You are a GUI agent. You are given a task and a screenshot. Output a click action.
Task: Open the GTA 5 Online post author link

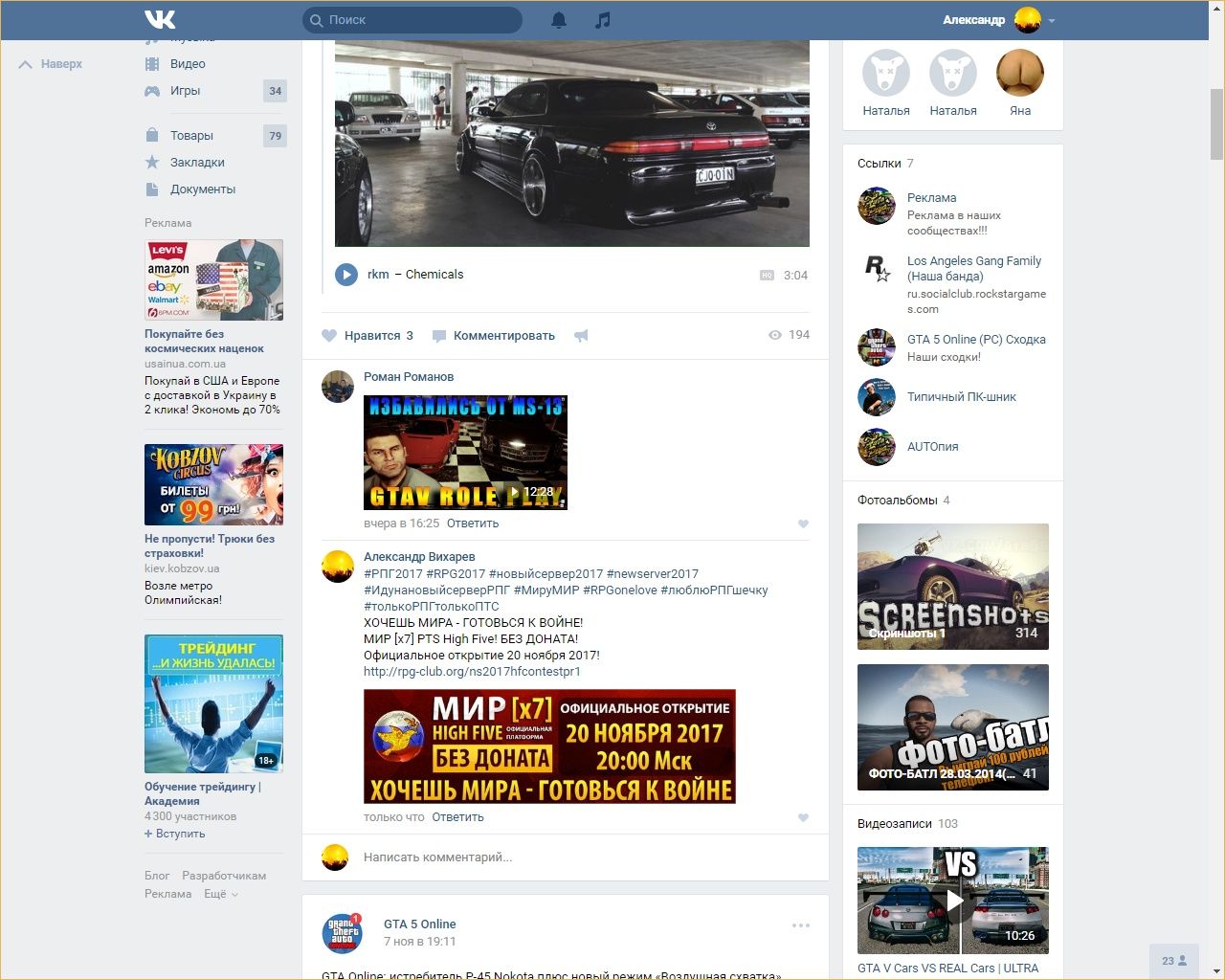419,924
